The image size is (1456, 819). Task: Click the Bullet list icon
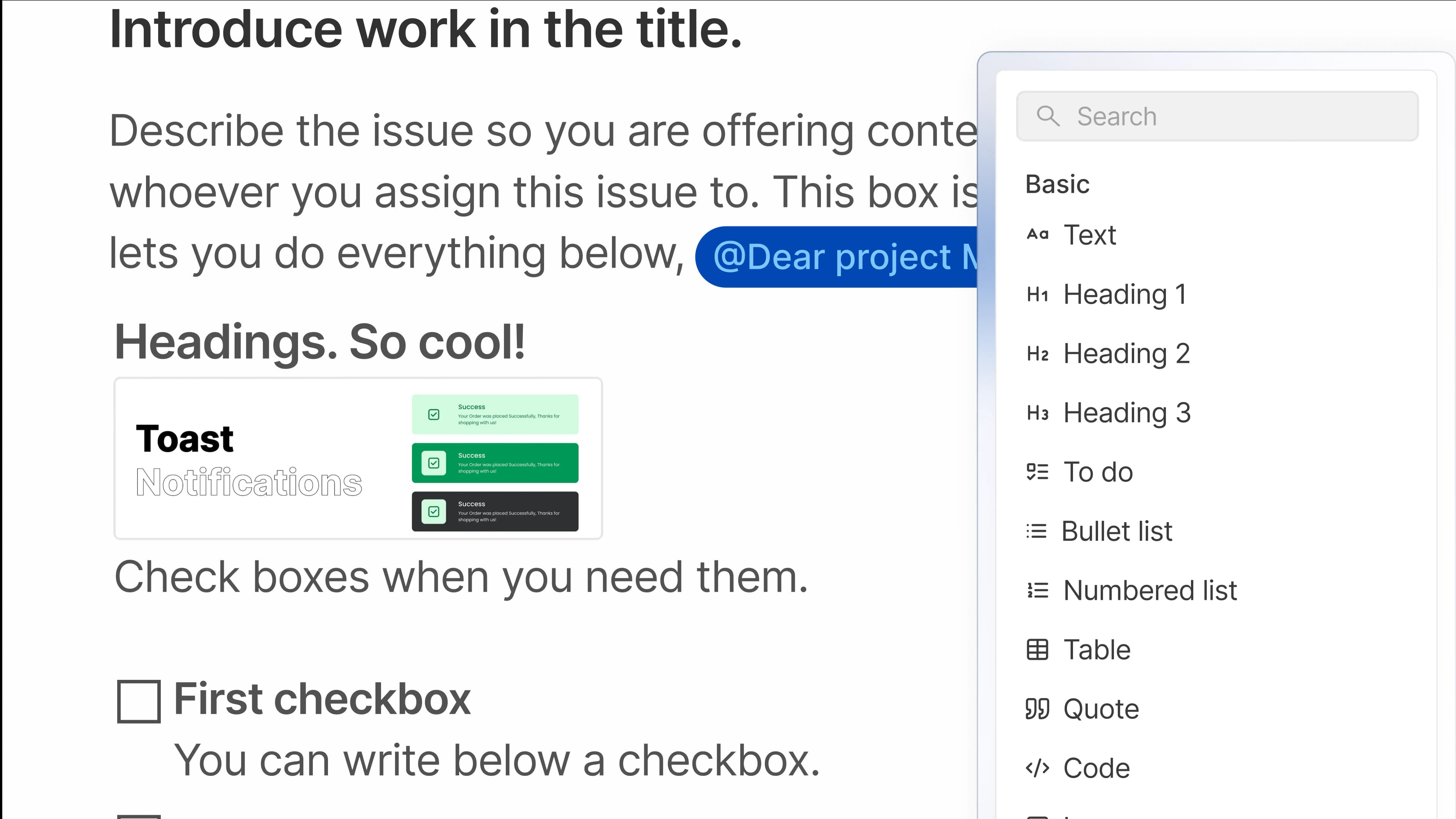pos(1037,531)
